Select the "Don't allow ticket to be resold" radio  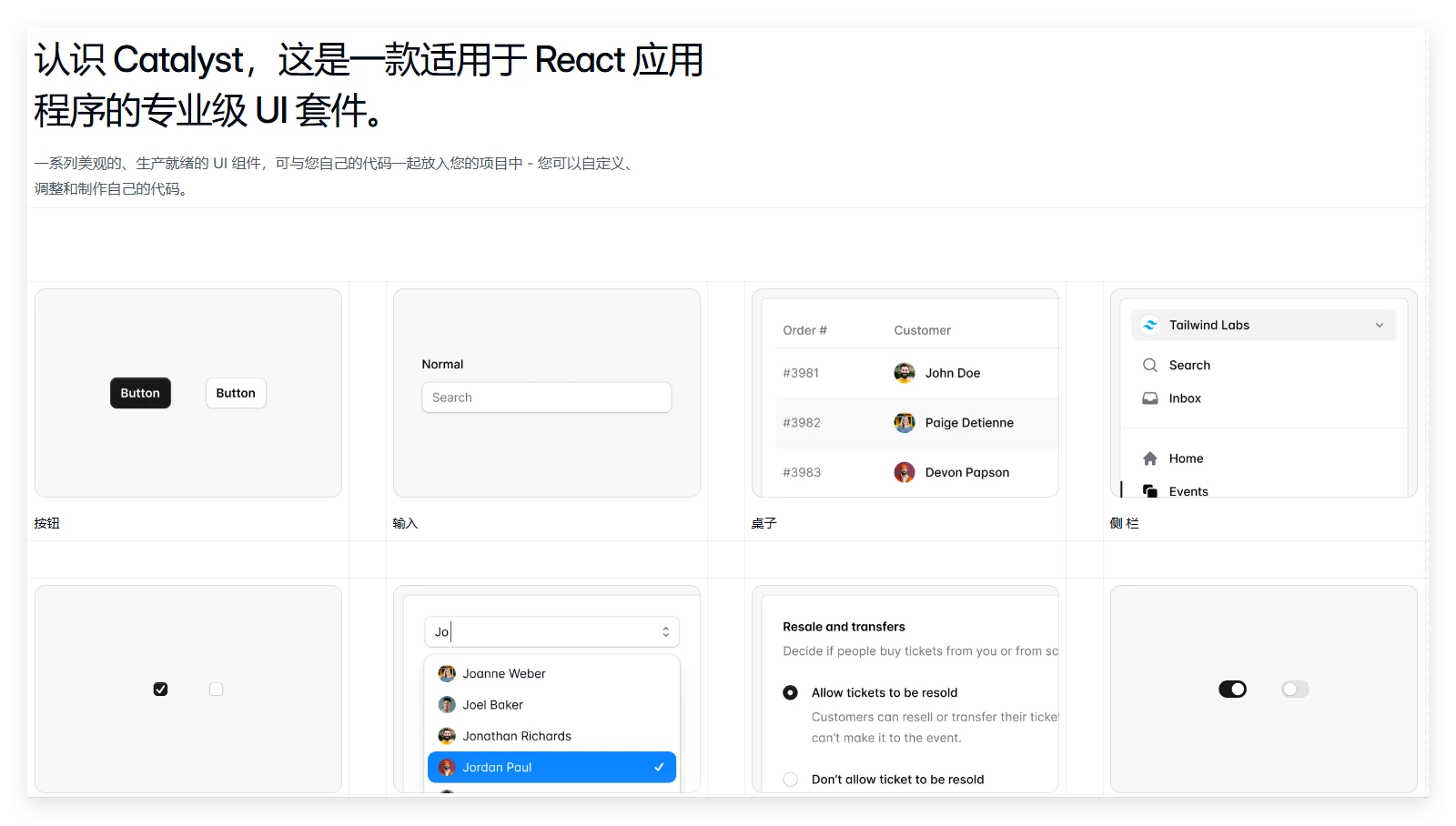(790, 779)
